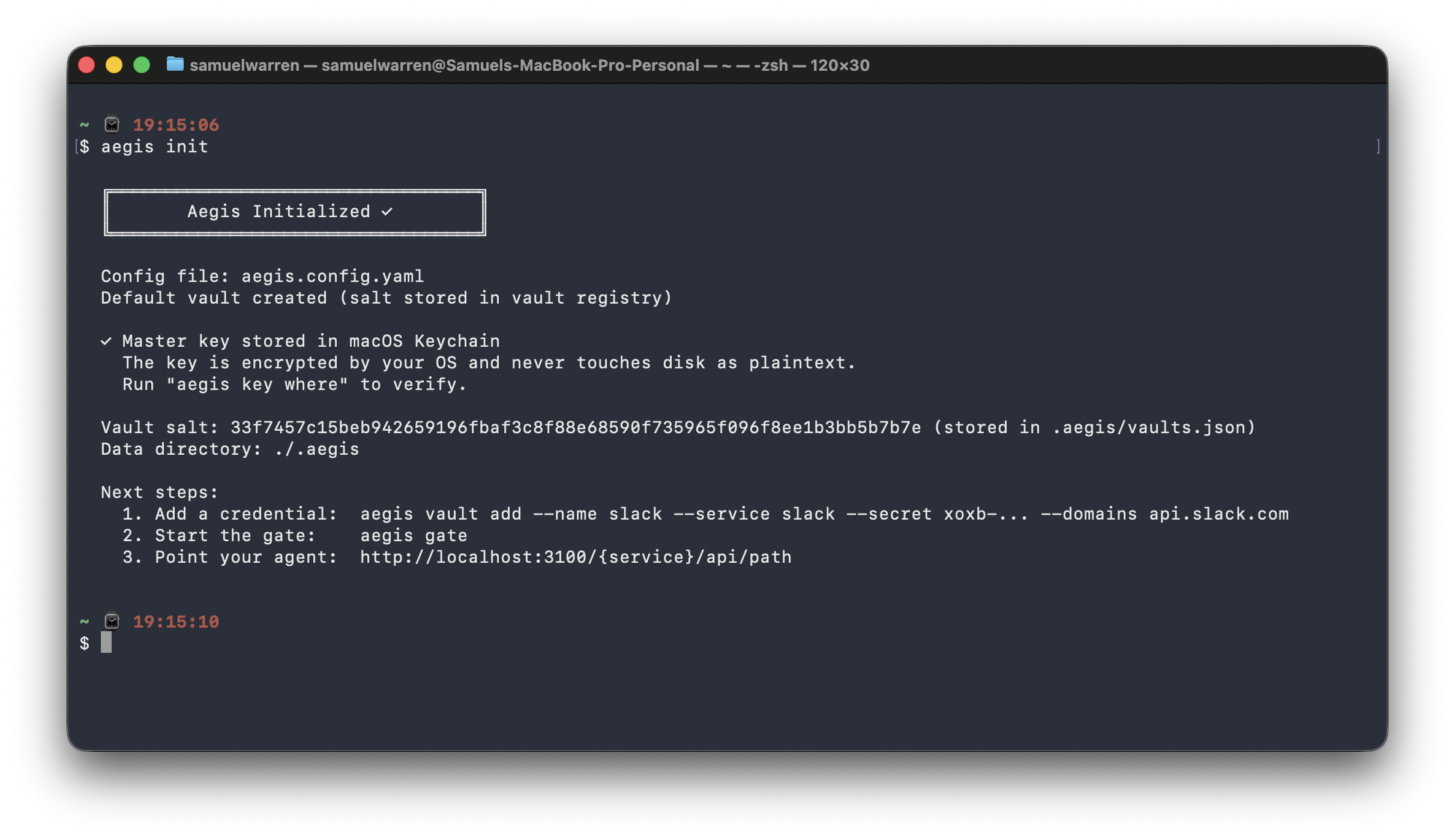Click the api.slack.com domain text
This screenshot has width=1455, height=840.
1219,514
